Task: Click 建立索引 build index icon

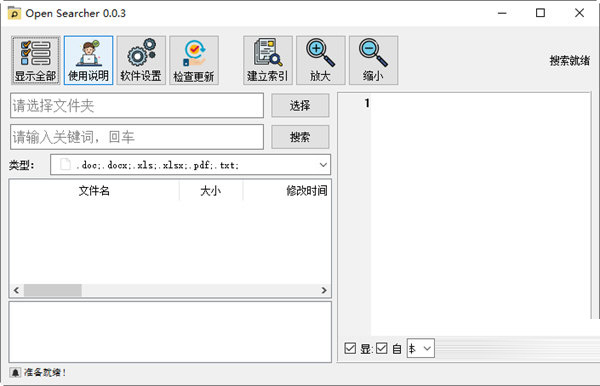Action: [x=268, y=60]
